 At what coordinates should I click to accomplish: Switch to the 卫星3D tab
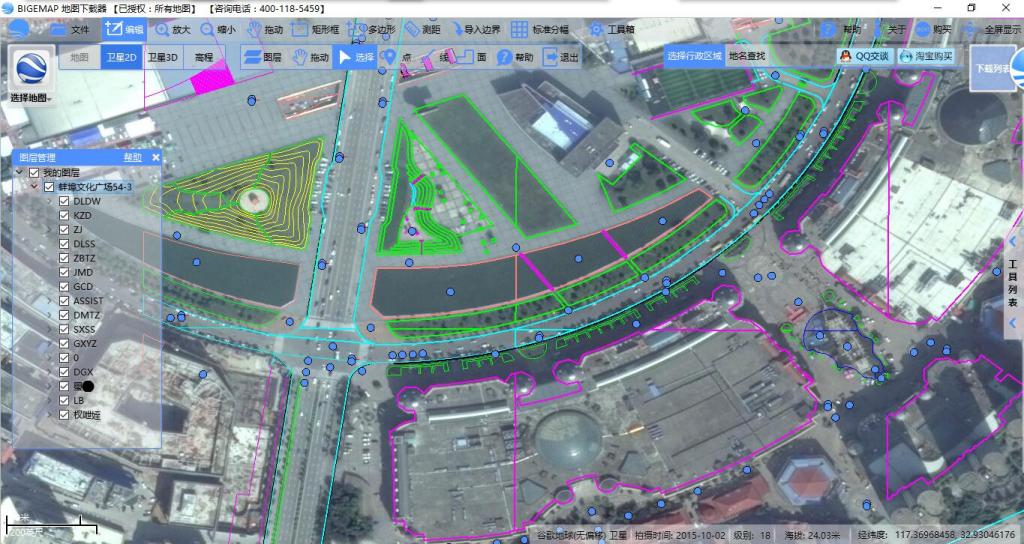pos(163,57)
